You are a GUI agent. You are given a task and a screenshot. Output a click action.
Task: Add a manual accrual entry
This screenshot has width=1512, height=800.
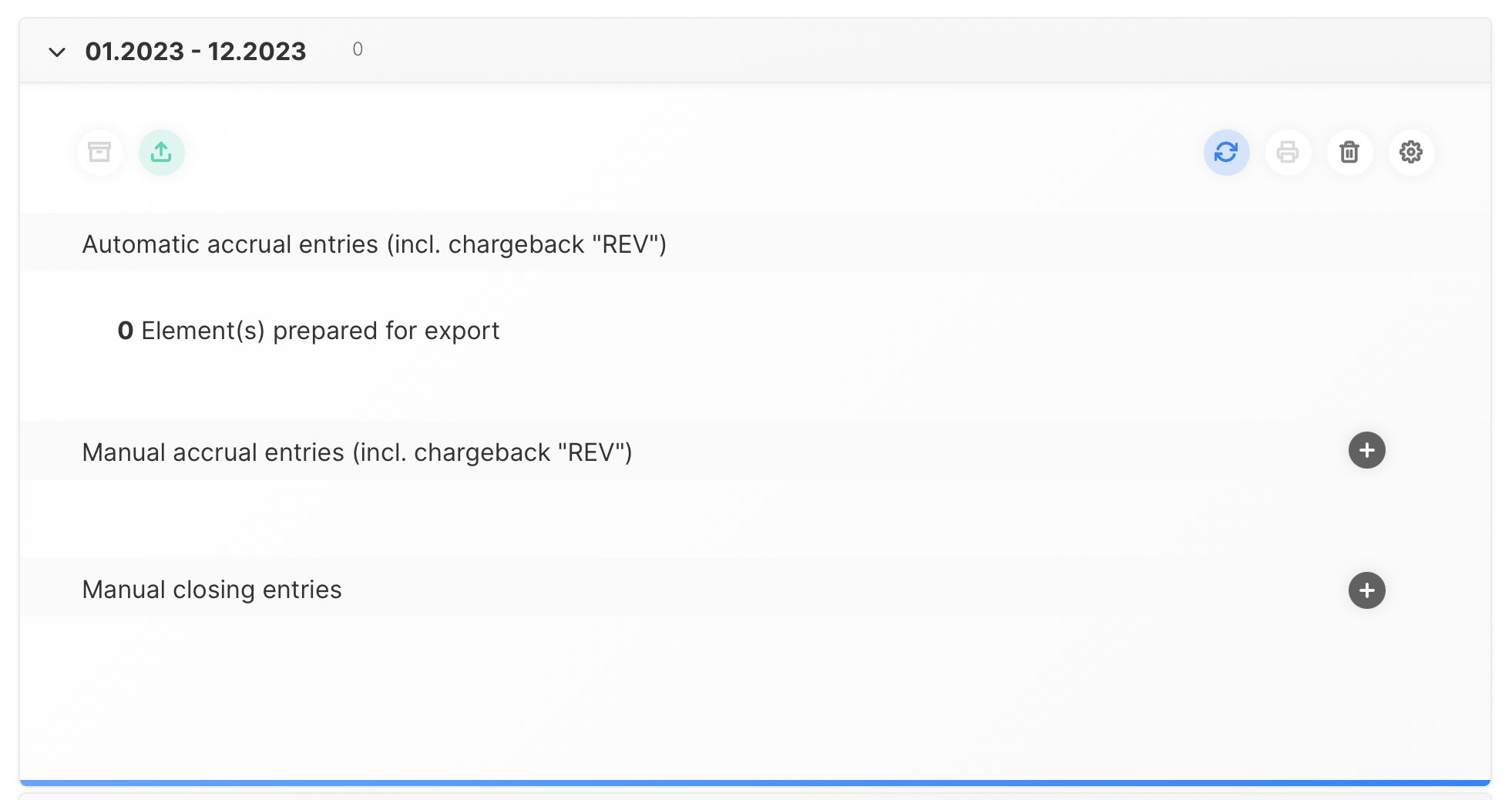click(1366, 450)
